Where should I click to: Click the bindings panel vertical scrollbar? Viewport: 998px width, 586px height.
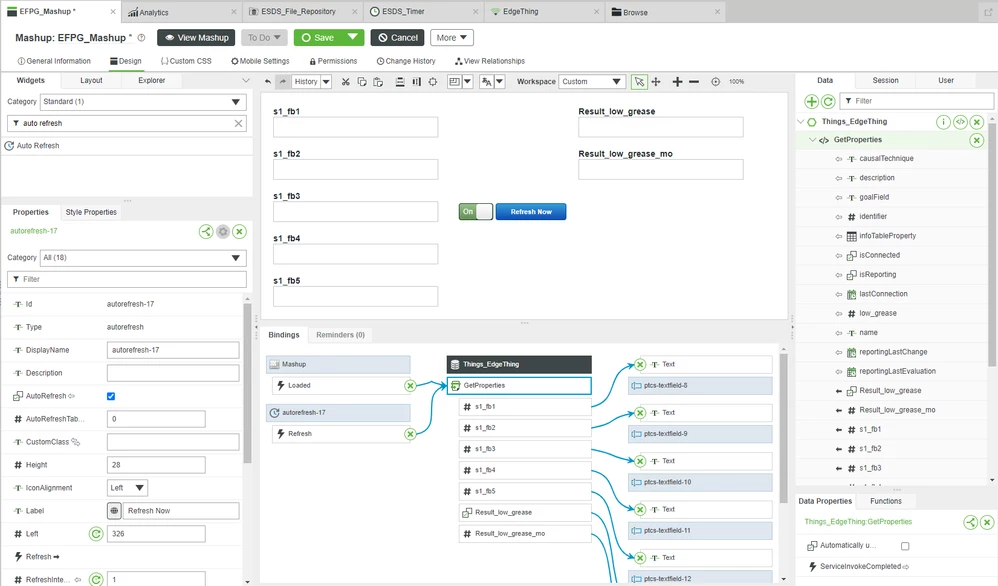[x=783, y=428]
